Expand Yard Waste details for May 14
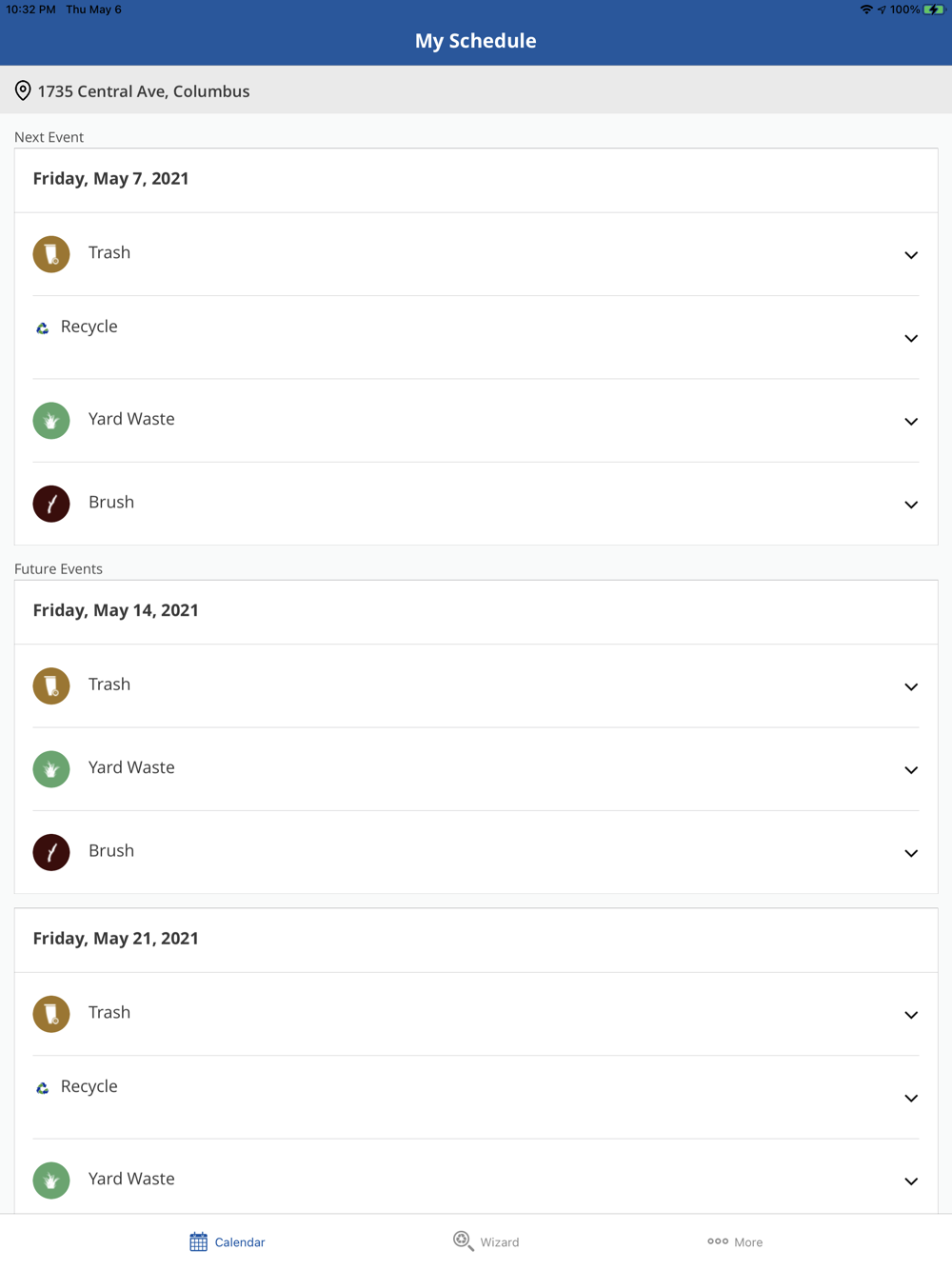 [x=911, y=769]
